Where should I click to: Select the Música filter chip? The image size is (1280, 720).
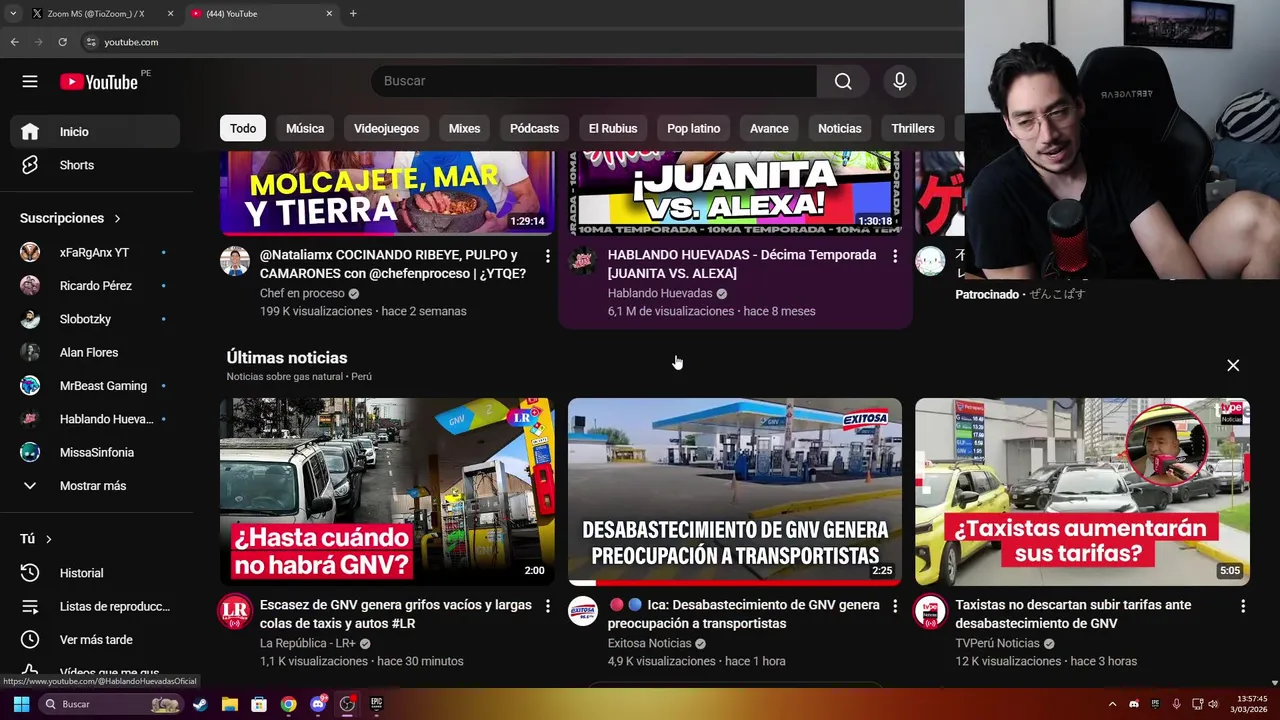point(305,128)
